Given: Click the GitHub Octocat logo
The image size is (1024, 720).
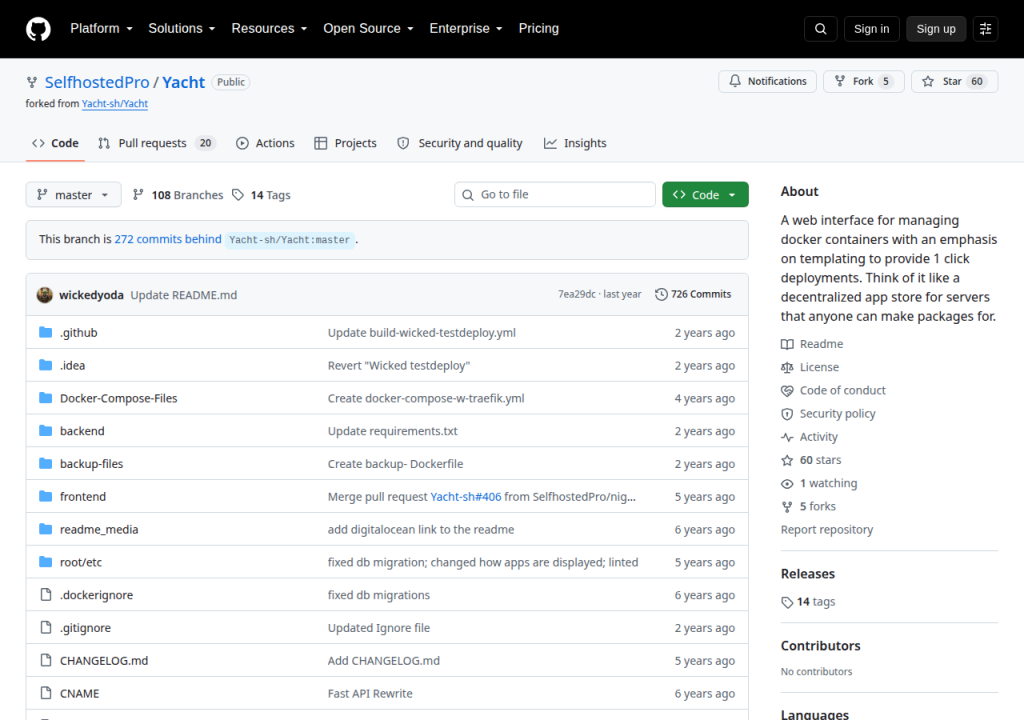Looking at the screenshot, I should click(x=38, y=29).
